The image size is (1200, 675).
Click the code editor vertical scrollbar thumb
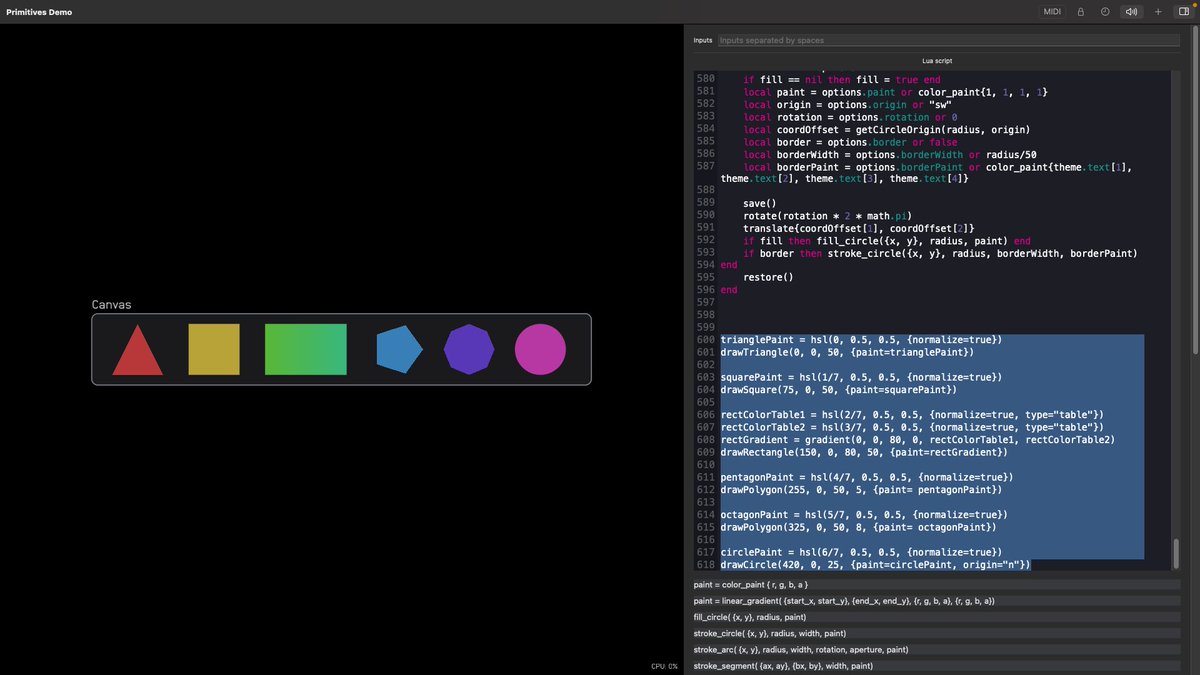[1176, 553]
